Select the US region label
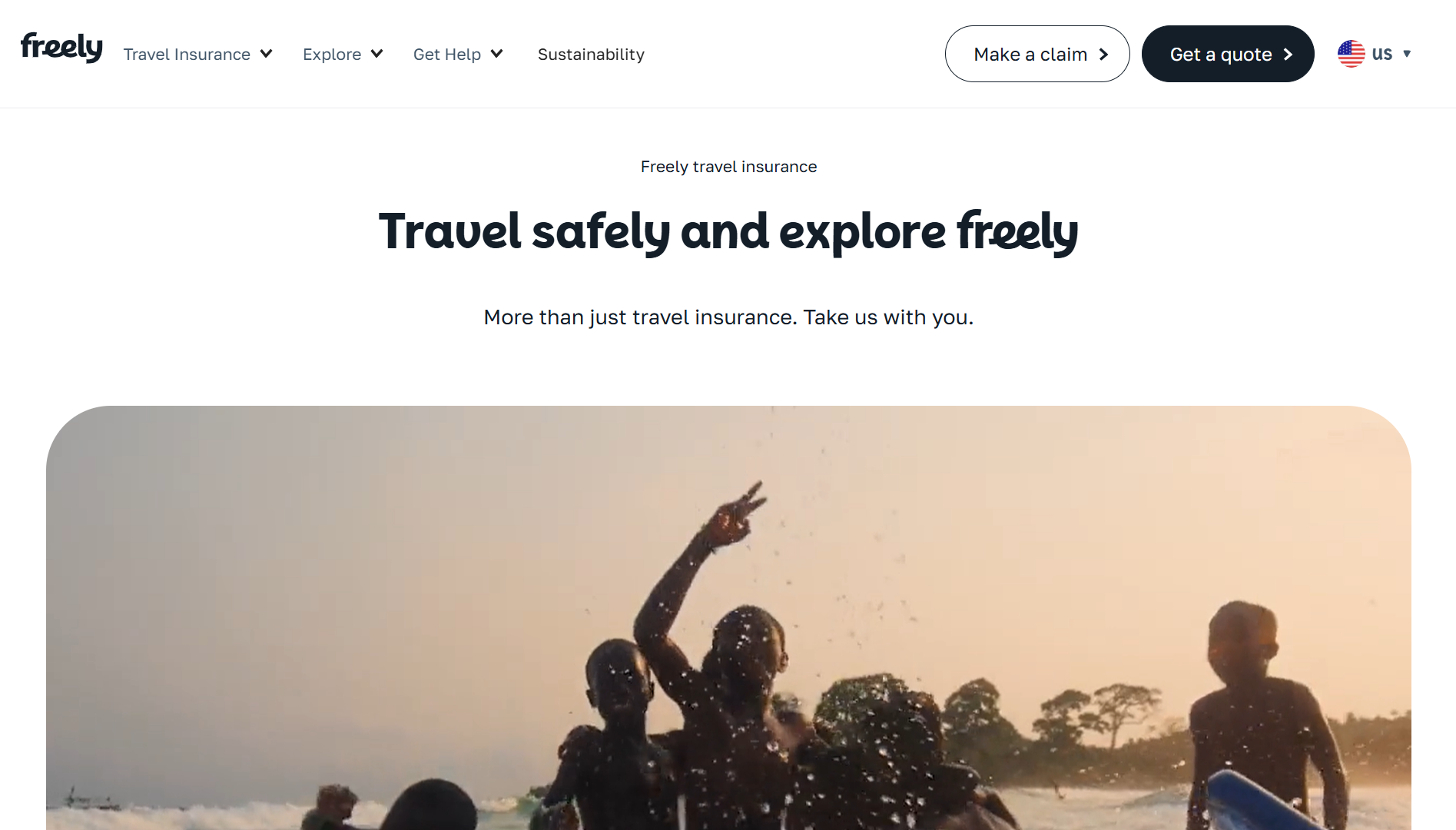Image resolution: width=1456 pixels, height=830 pixels. tap(1382, 54)
